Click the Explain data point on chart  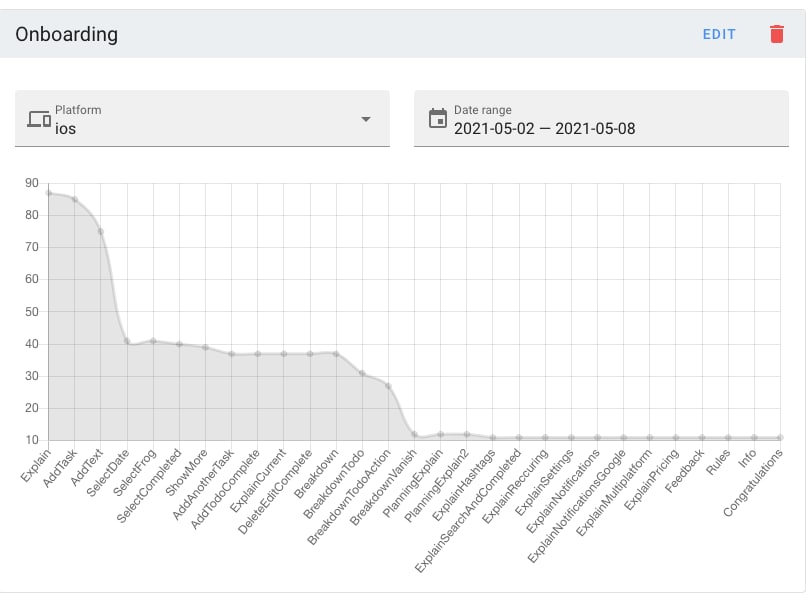pos(48,193)
